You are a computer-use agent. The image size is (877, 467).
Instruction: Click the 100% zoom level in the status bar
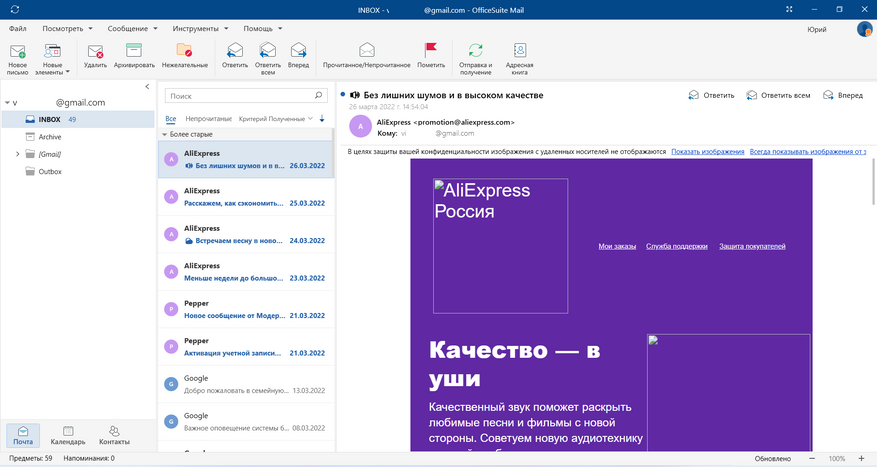837,459
